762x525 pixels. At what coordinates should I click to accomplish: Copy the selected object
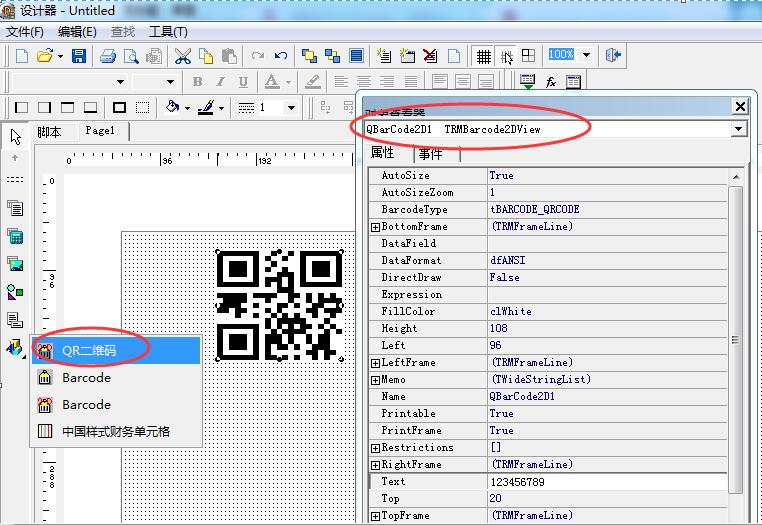pyautogui.click(x=206, y=56)
